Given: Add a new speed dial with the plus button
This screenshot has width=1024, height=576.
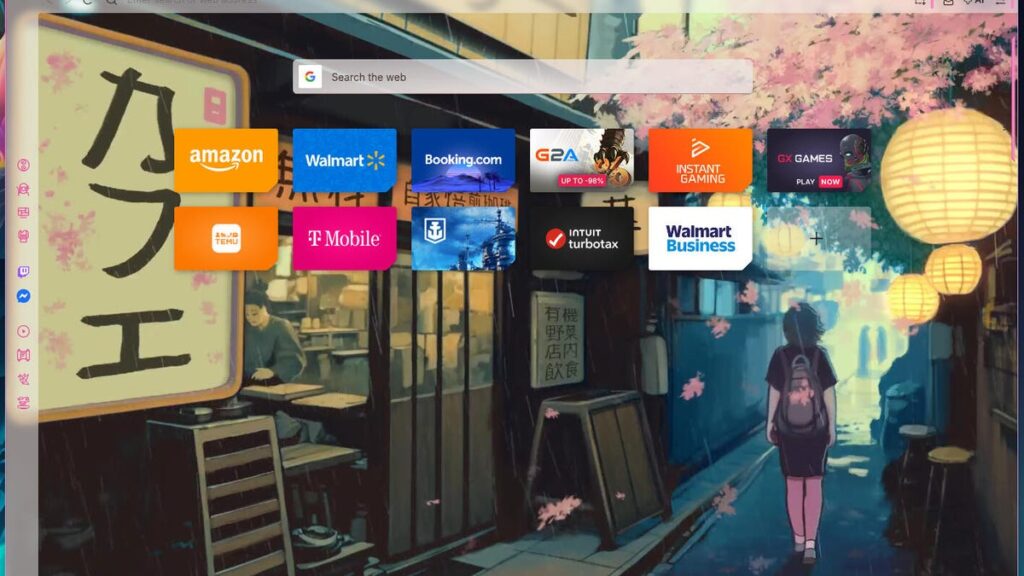Looking at the screenshot, I should point(816,238).
